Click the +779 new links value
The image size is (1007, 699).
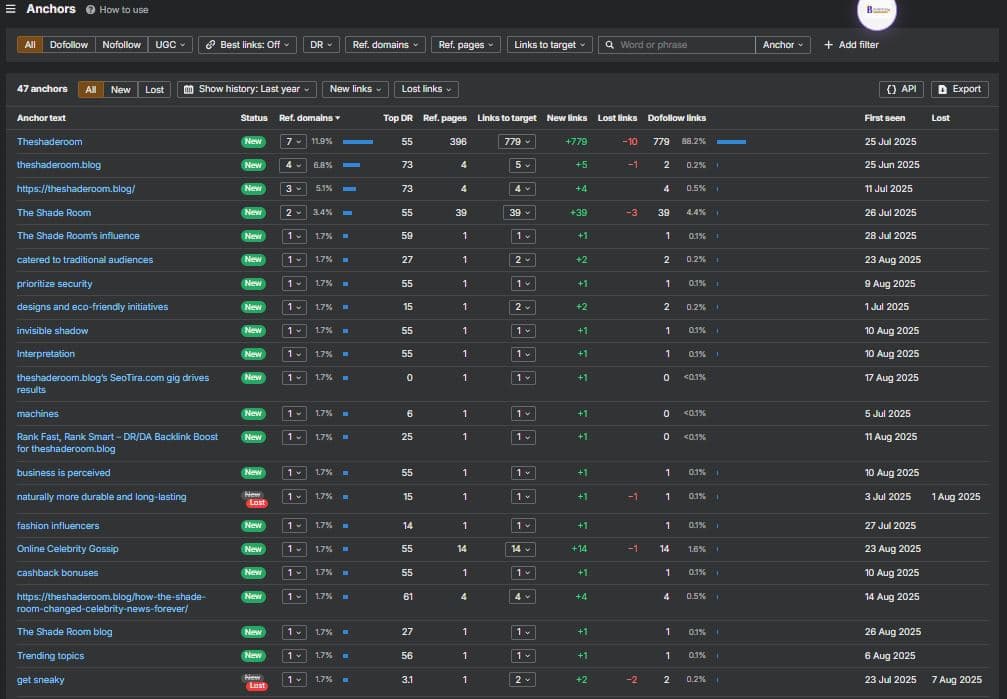point(576,142)
